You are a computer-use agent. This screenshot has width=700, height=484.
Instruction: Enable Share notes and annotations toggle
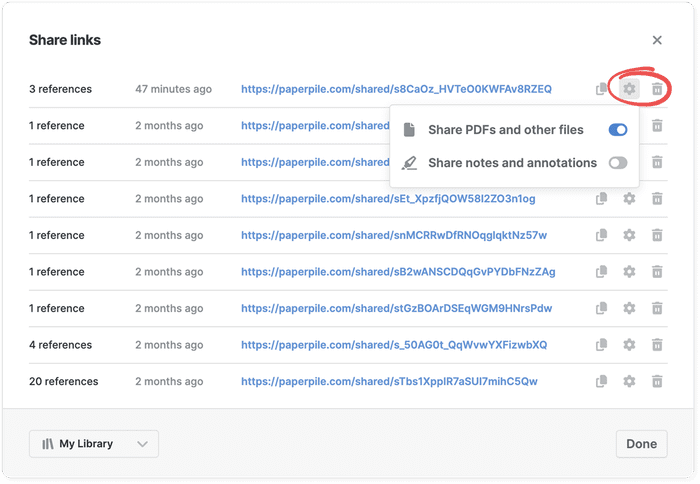click(x=617, y=163)
